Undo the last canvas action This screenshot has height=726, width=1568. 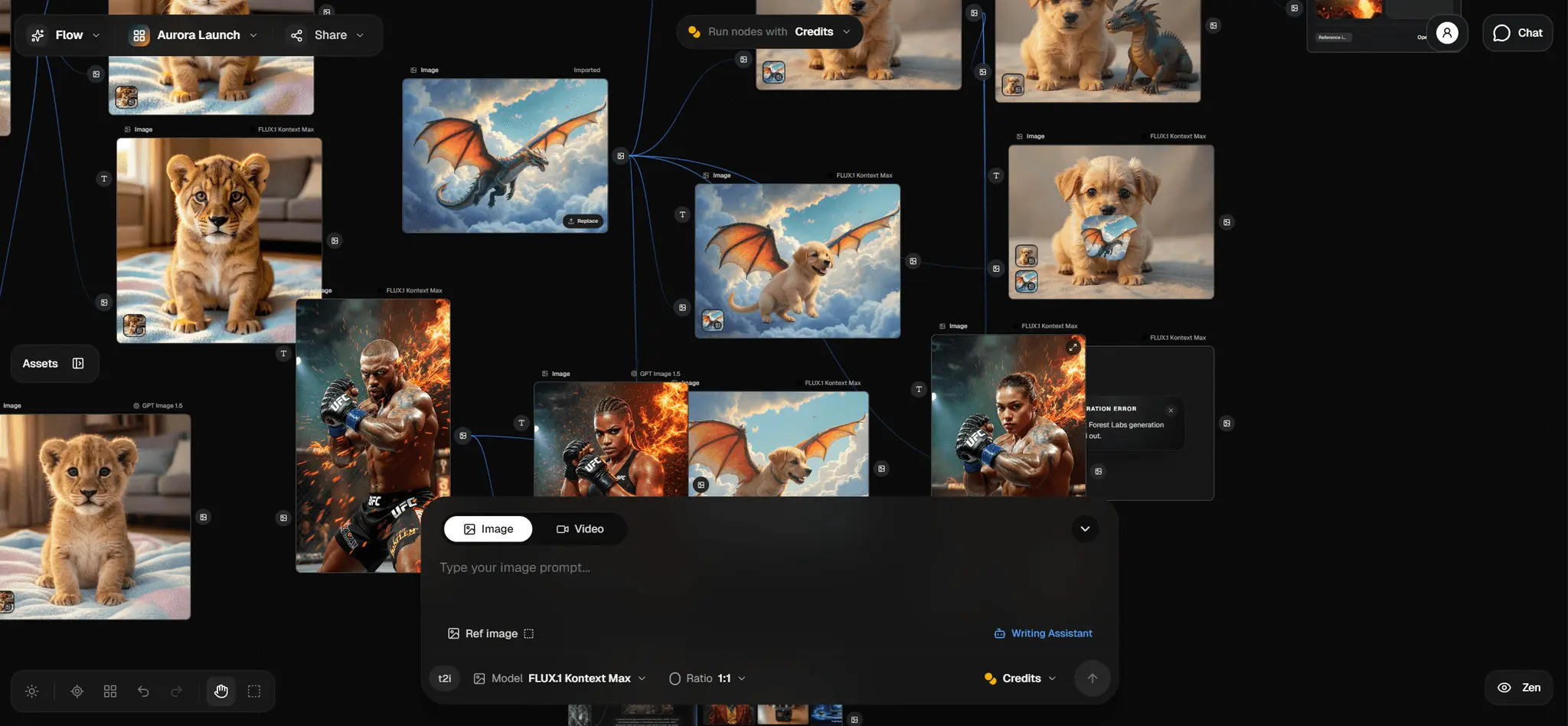(x=143, y=691)
